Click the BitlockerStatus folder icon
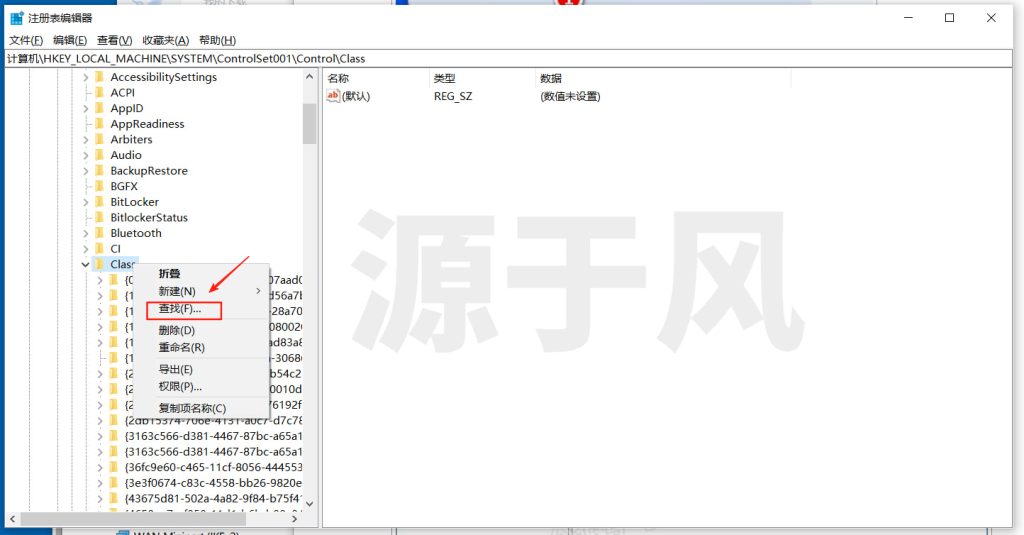Viewport: 1024px width, 535px height. [x=100, y=218]
